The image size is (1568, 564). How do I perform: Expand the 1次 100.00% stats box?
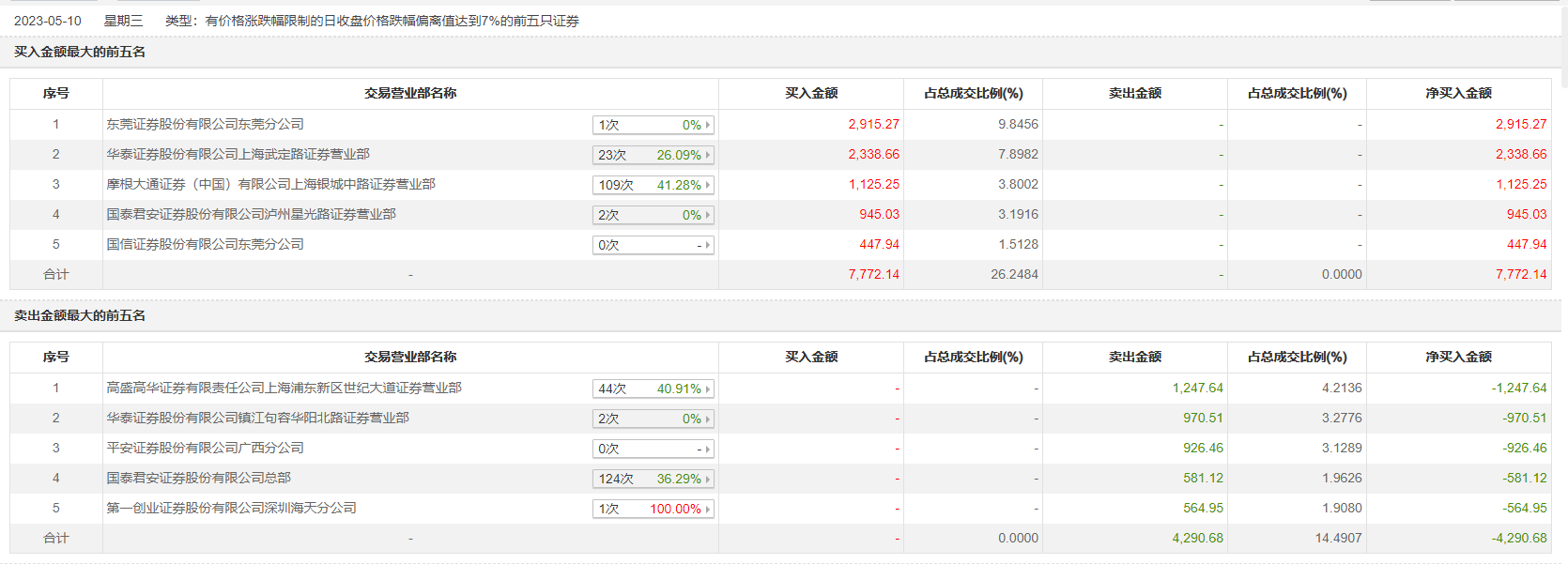[653, 509]
